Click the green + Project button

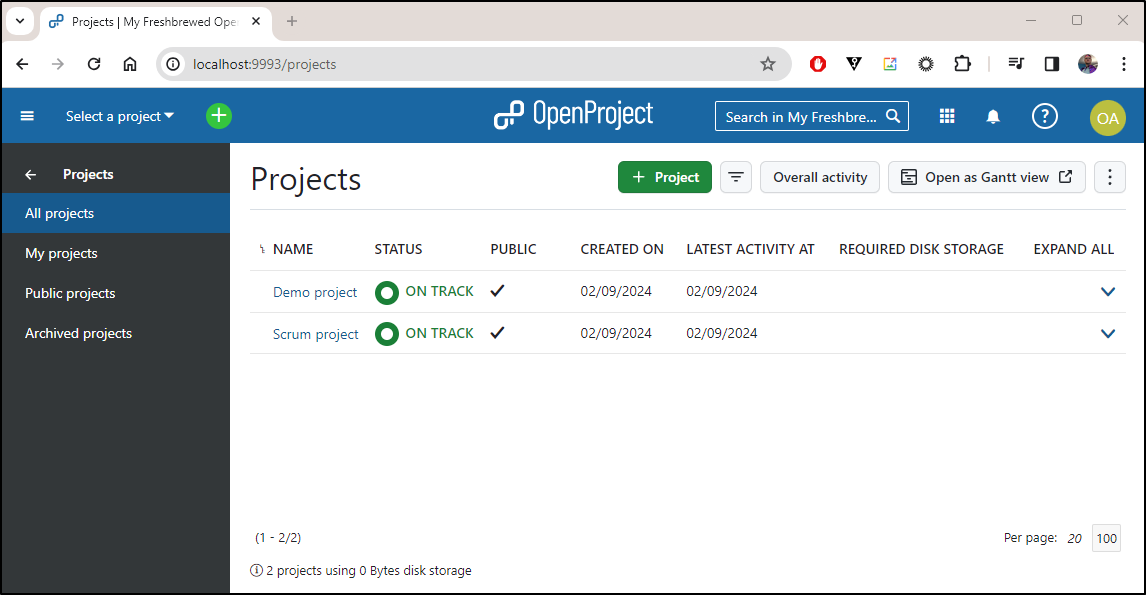[665, 177]
